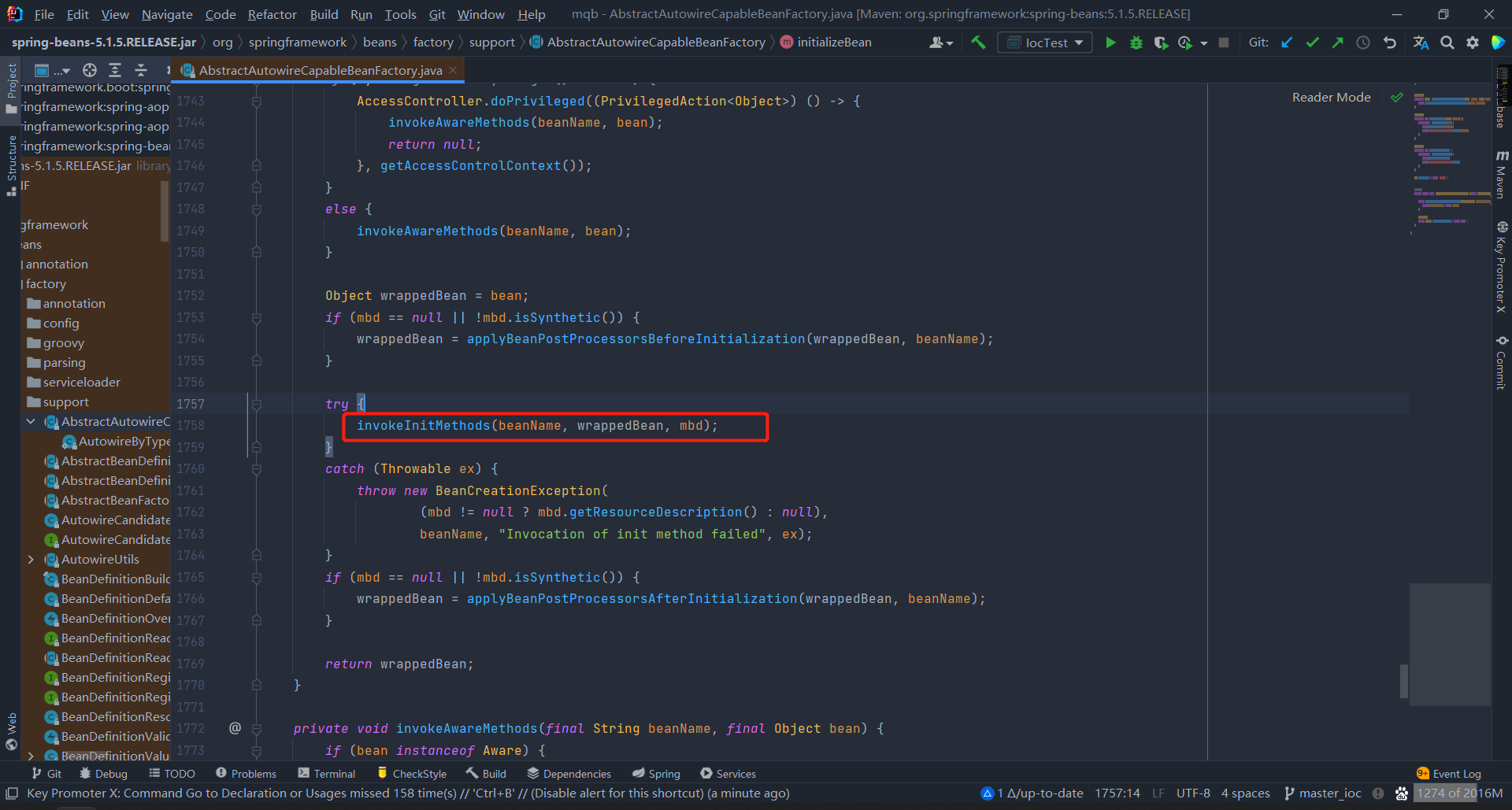Click the Build project hammer icon

[978, 43]
